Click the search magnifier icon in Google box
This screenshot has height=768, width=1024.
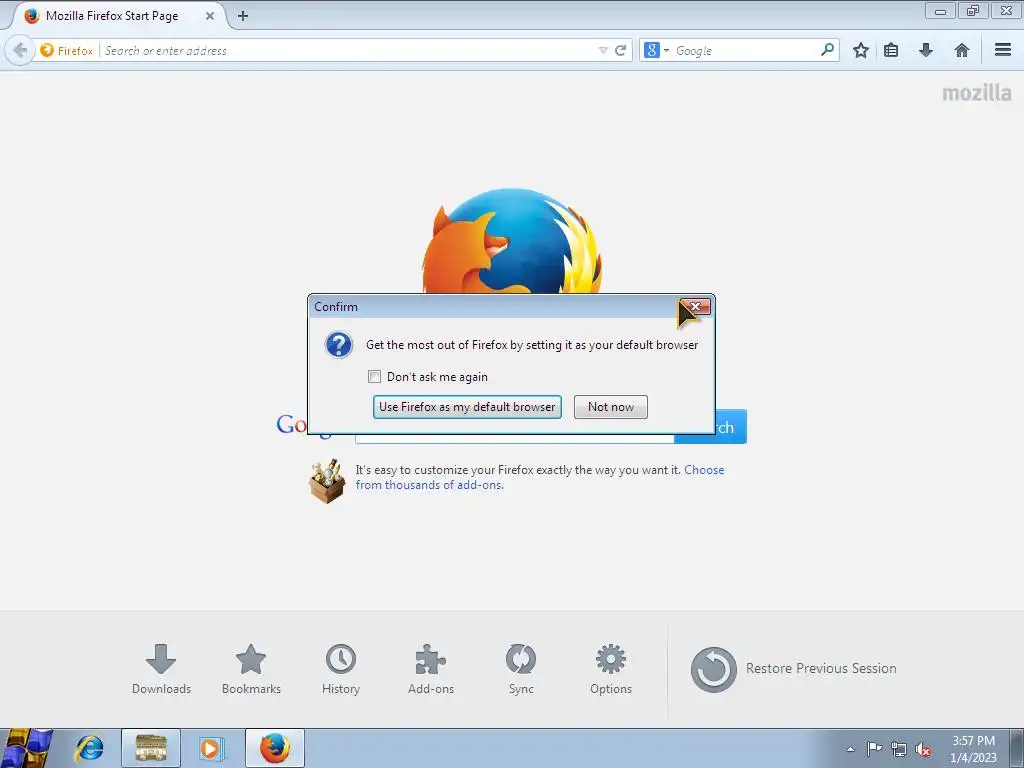[x=827, y=50]
